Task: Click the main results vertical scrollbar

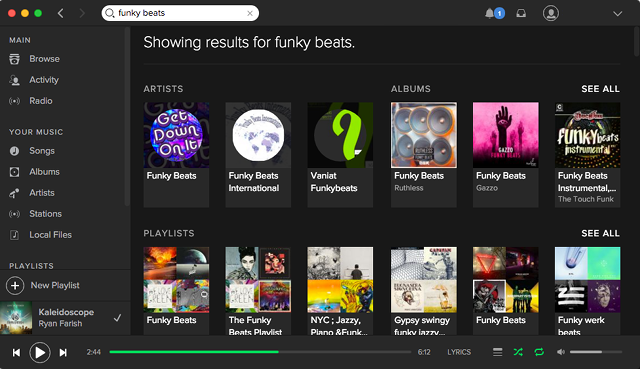Action: 636,43
